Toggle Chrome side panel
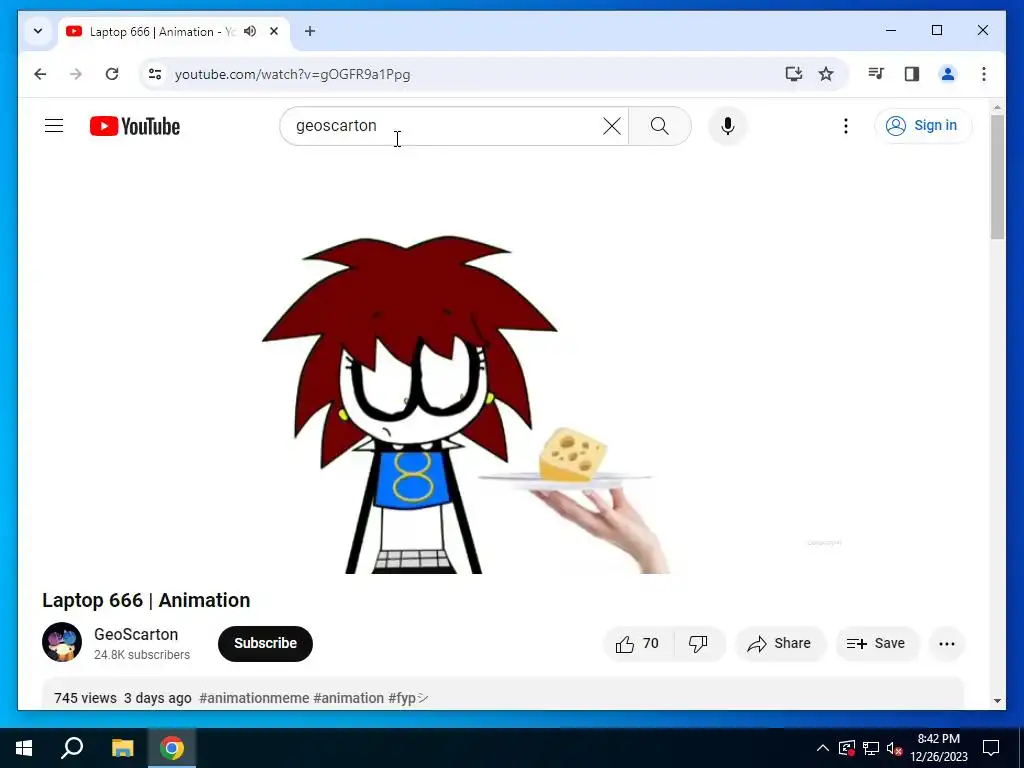Screen dimensions: 1024x768 point(912,74)
